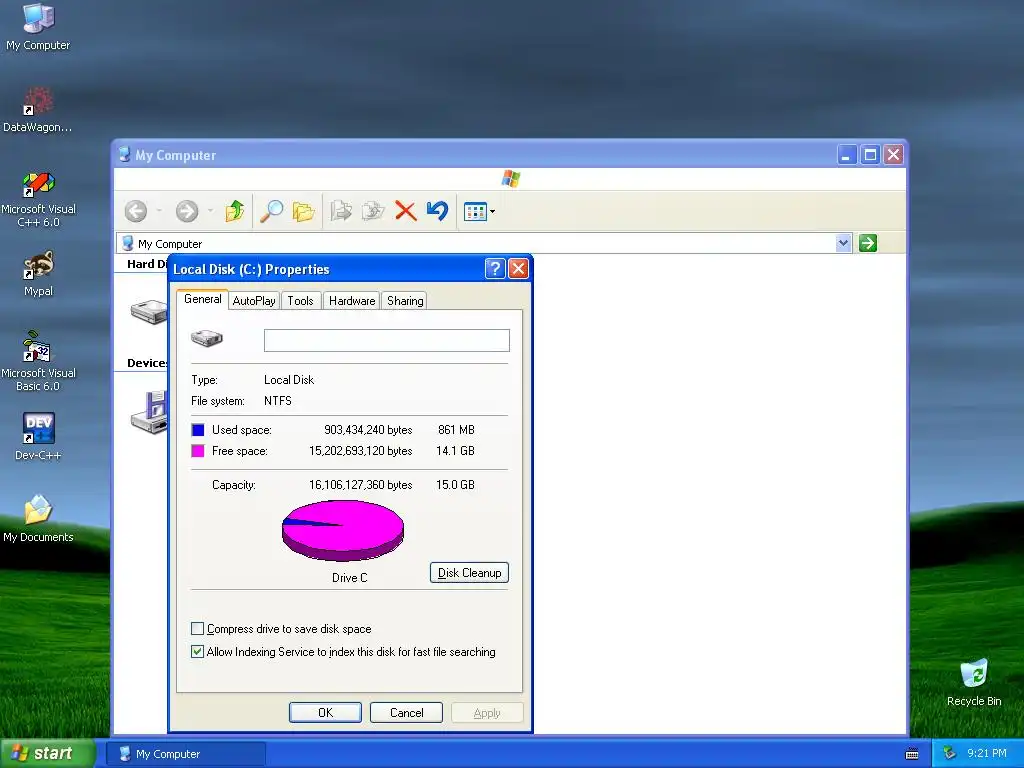Image resolution: width=1024 pixels, height=768 pixels.
Task: Click the Windows flag logo in Explorer
Action: click(511, 178)
